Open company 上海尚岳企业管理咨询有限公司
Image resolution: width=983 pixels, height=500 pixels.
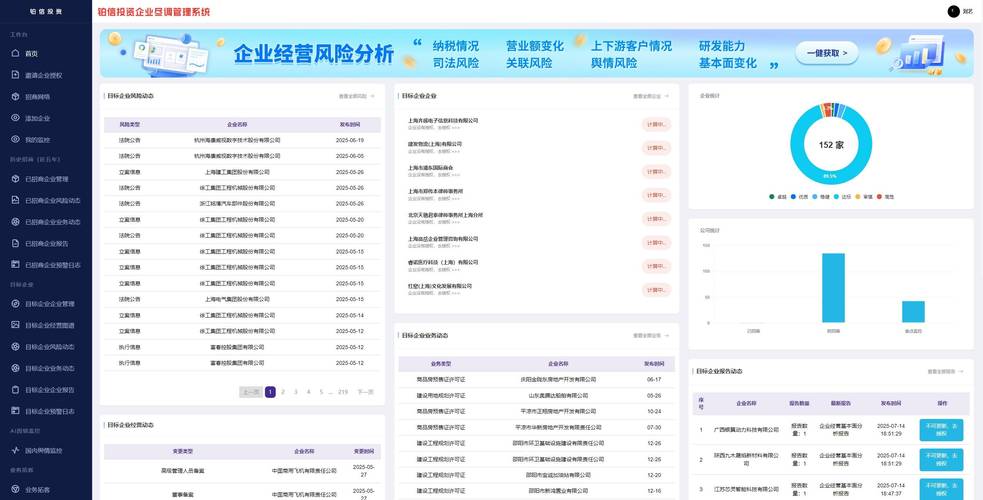pos(443,239)
